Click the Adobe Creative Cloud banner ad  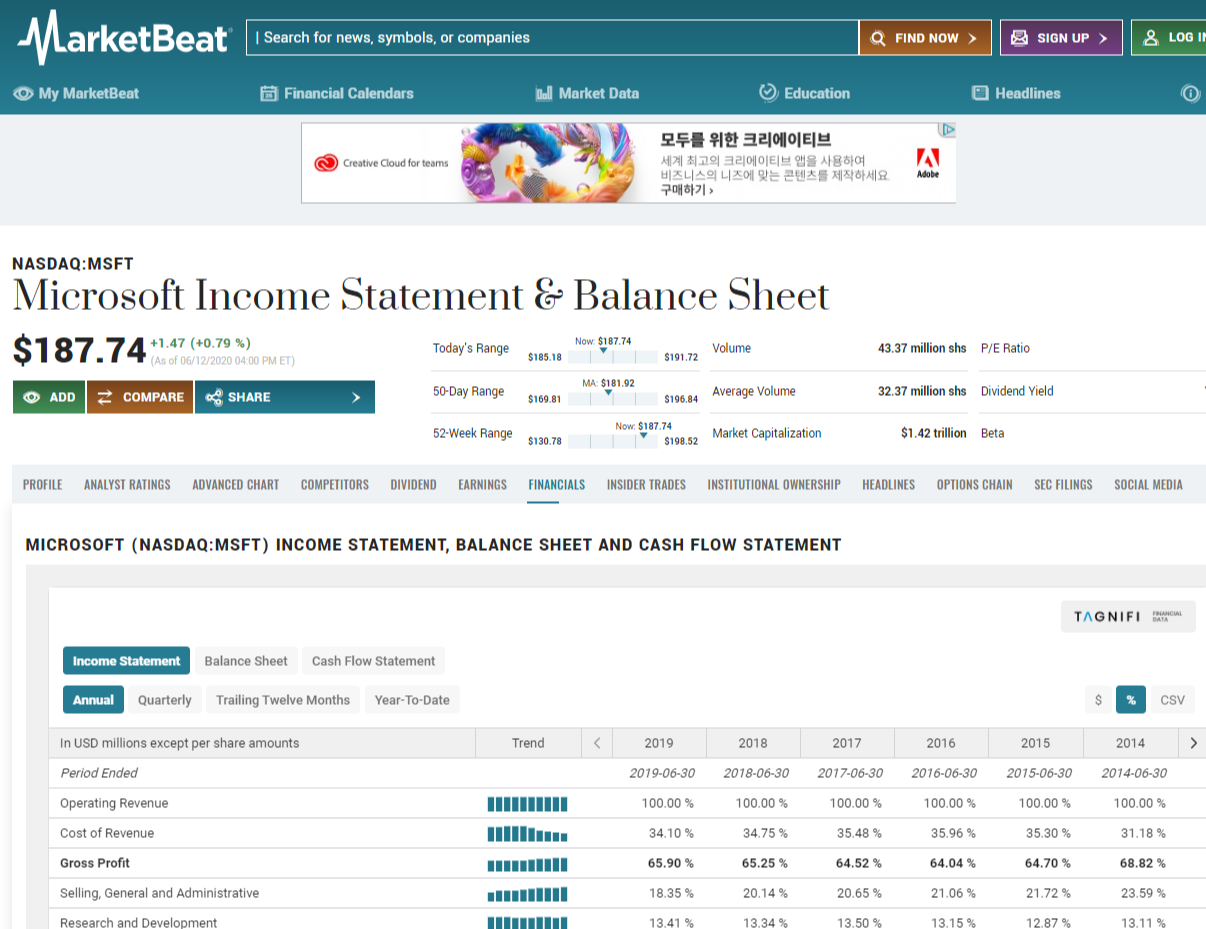coord(629,163)
